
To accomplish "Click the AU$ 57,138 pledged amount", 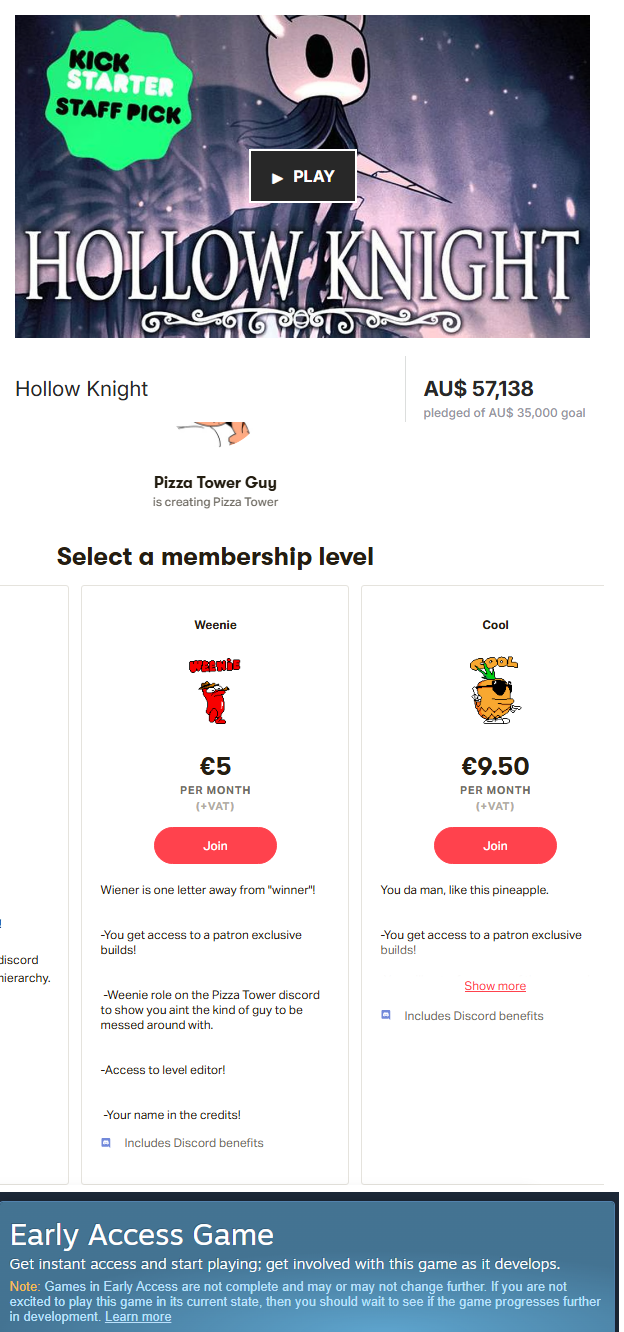I will [478, 389].
